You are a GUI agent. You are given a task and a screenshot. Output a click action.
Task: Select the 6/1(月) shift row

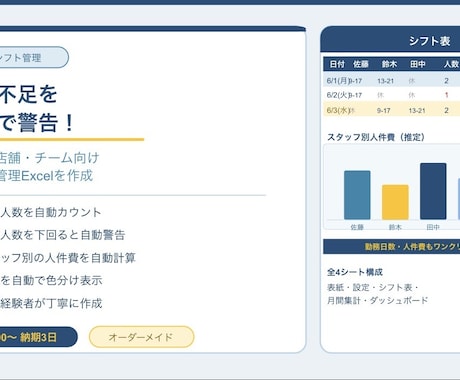tap(391, 81)
